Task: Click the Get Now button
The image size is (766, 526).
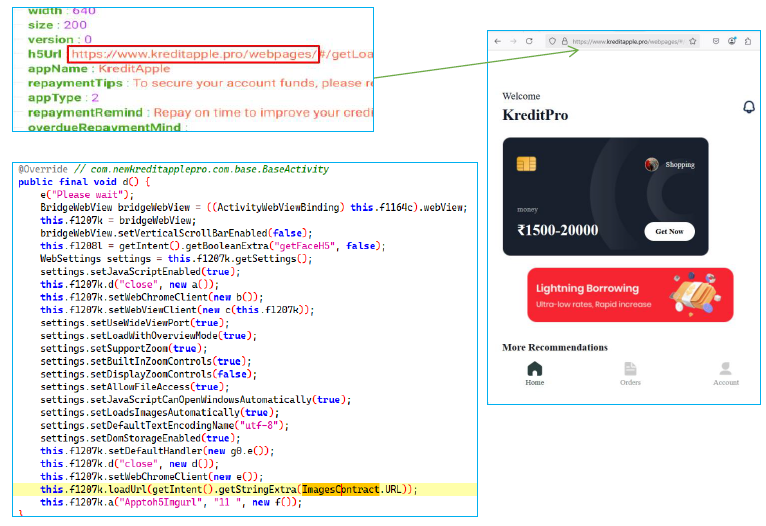Action: click(669, 231)
